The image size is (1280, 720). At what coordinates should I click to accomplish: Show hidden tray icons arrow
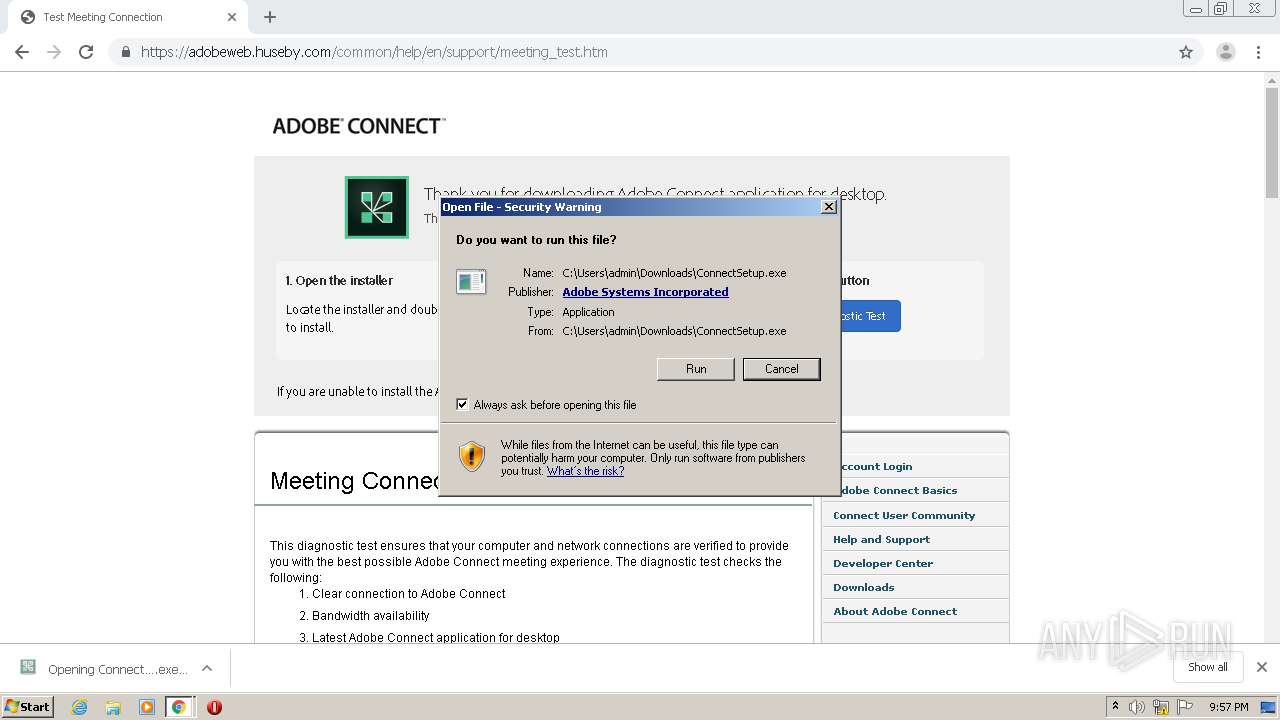(x=1115, y=706)
